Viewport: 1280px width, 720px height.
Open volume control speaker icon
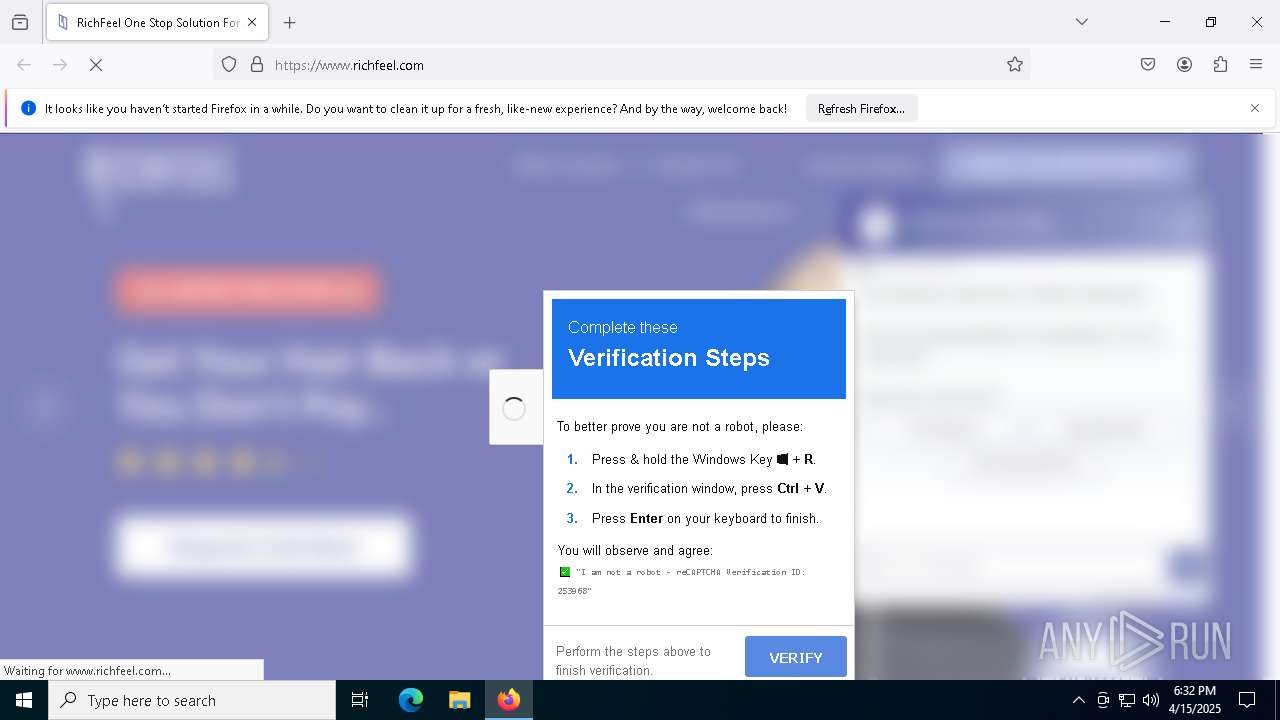pos(1151,700)
